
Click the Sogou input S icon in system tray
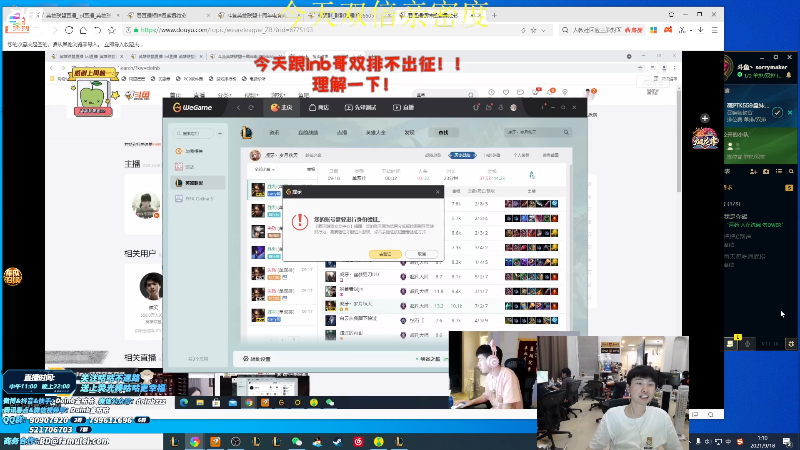click(740, 442)
